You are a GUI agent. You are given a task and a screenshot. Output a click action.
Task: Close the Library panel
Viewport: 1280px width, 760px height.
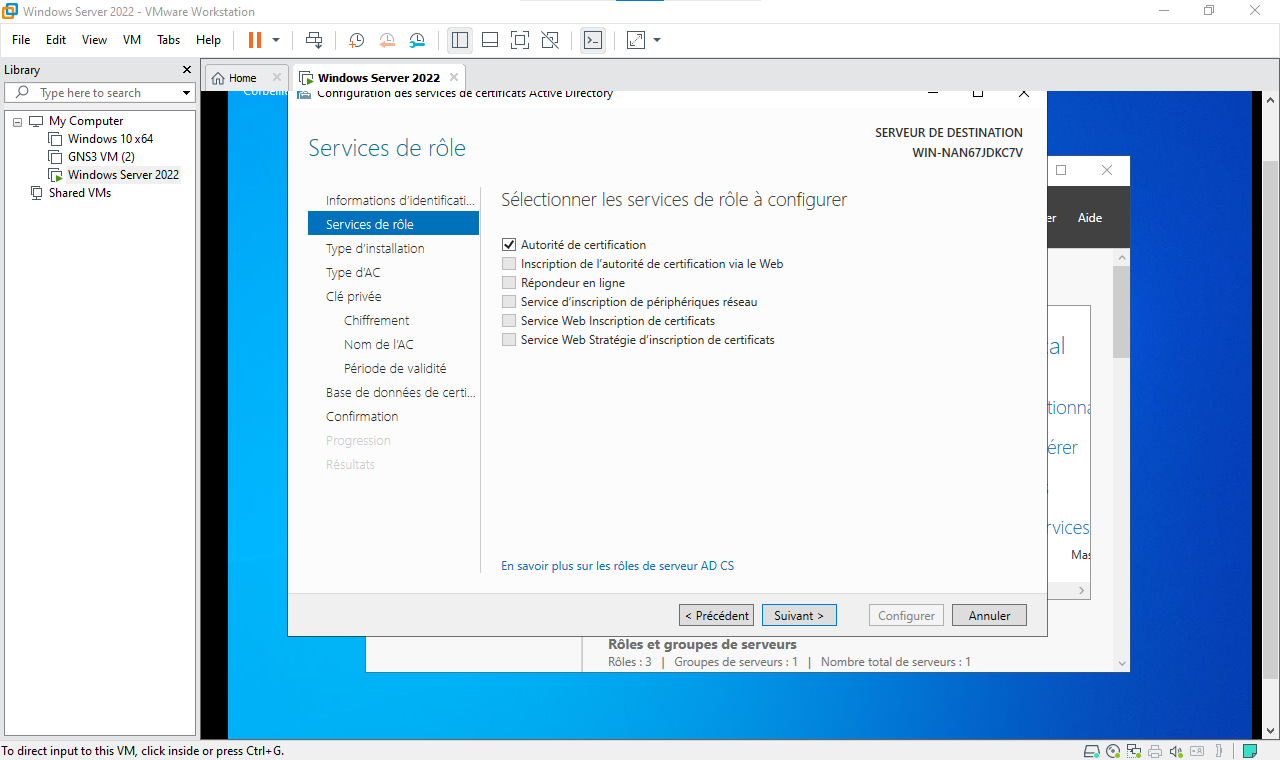pos(186,70)
